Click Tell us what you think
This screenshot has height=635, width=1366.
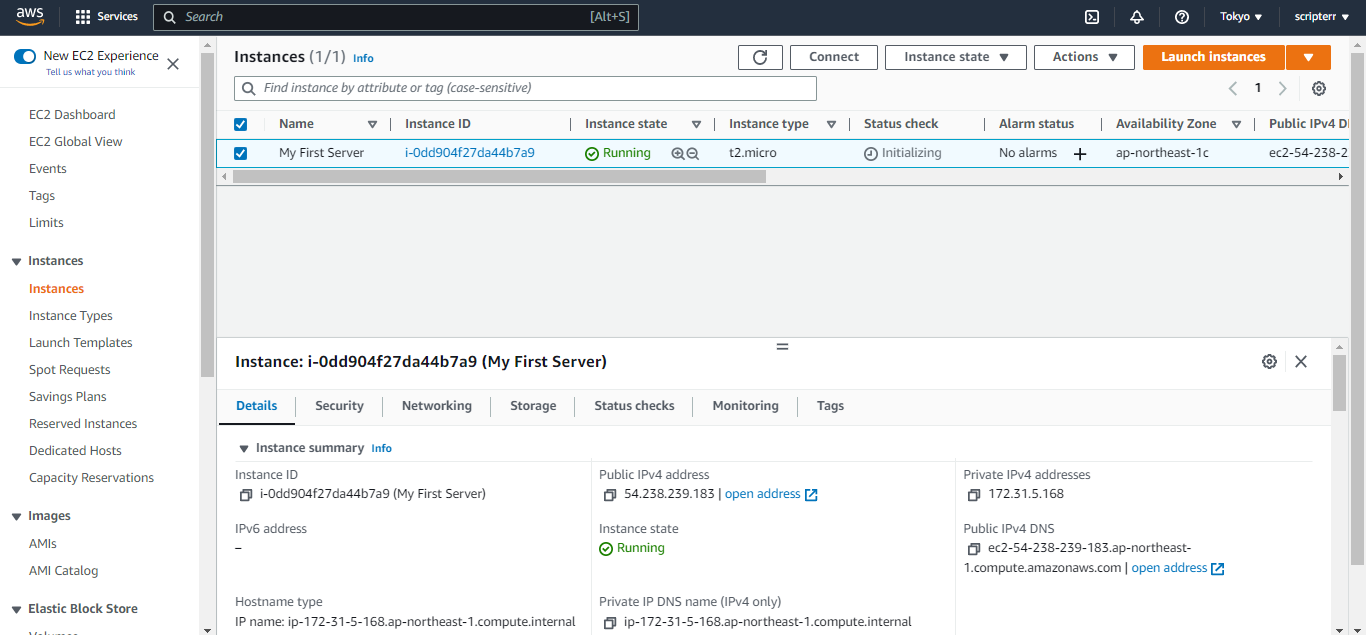(91, 72)
